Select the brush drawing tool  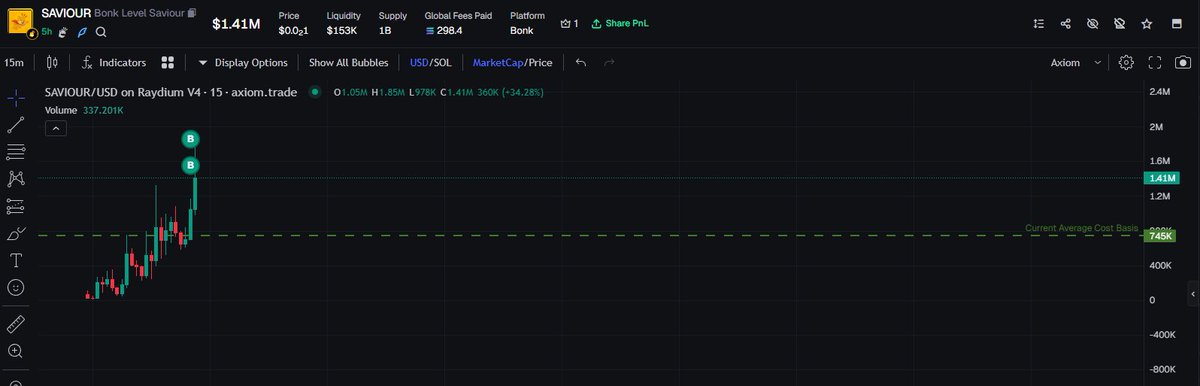click(16, 233)
